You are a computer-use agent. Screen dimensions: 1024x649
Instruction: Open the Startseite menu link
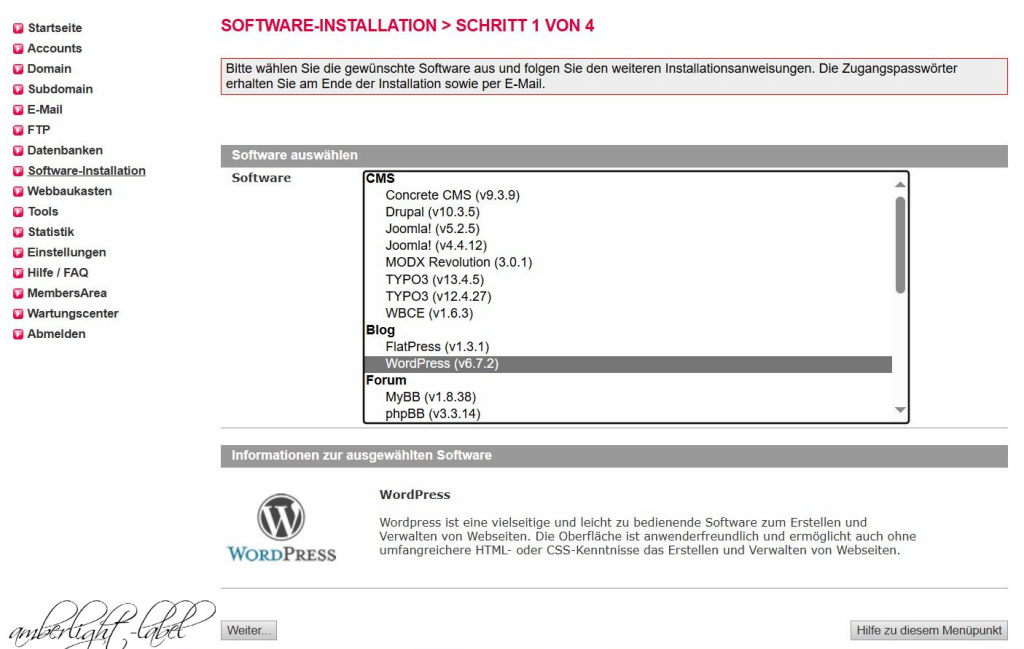tap(55, 28)
